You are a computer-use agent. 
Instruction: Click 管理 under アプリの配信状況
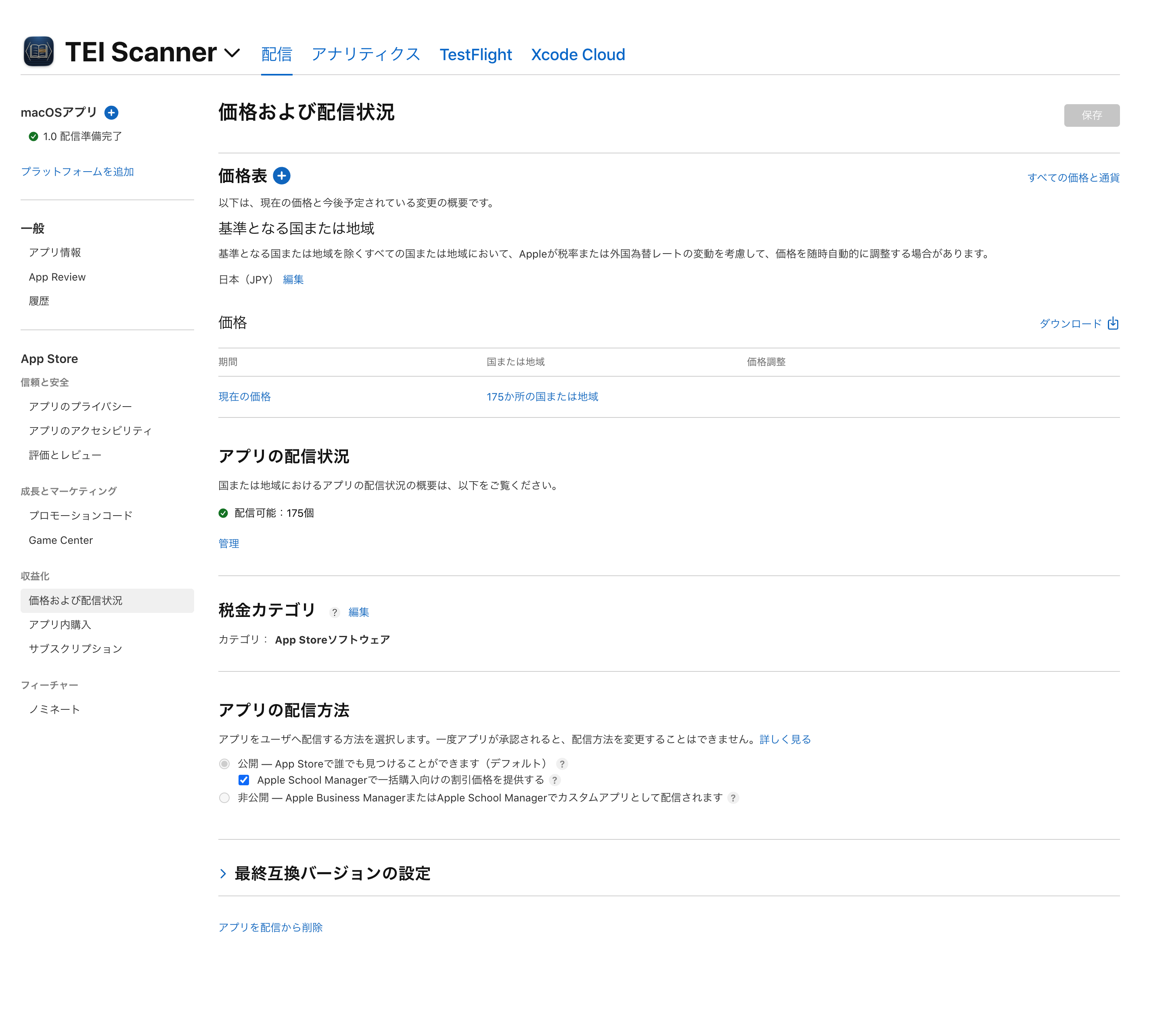[x=228, y=544]
